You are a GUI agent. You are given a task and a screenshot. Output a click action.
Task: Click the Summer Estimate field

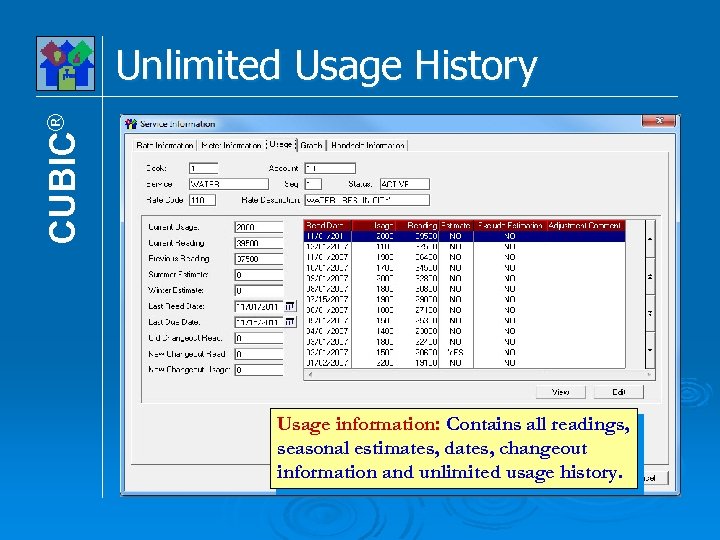pos(259,275)
